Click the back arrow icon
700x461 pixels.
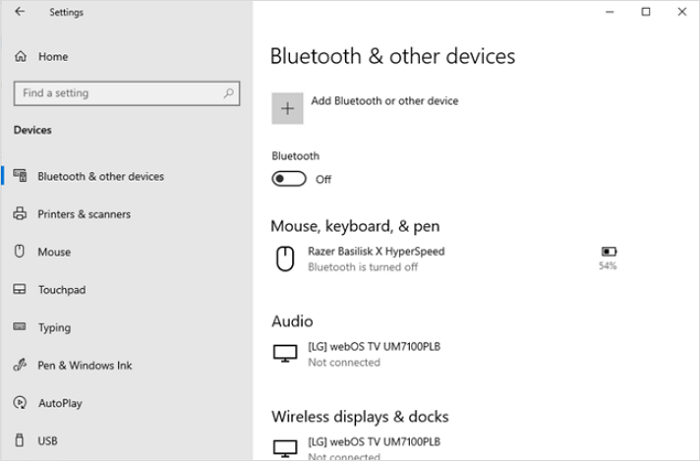pos(20,13)
